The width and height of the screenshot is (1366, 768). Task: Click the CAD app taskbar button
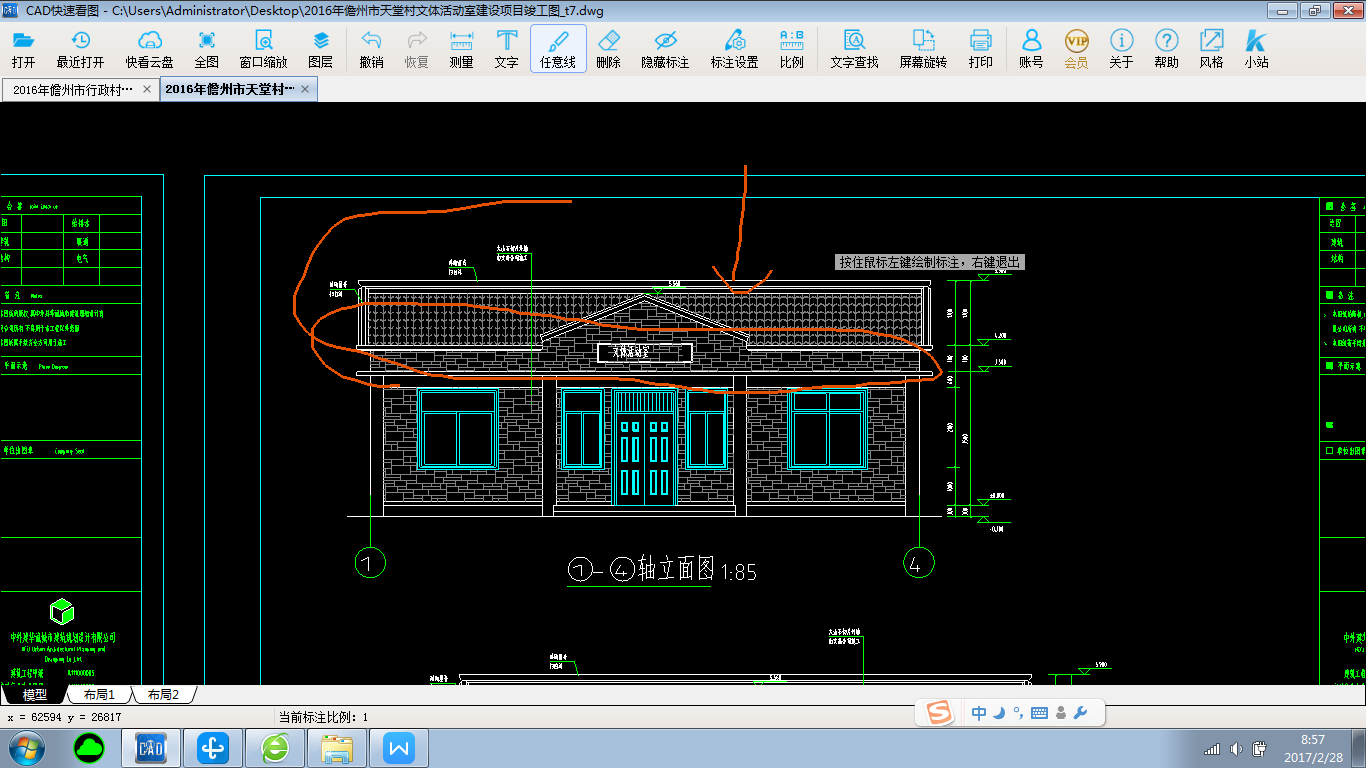pos(150,748)
